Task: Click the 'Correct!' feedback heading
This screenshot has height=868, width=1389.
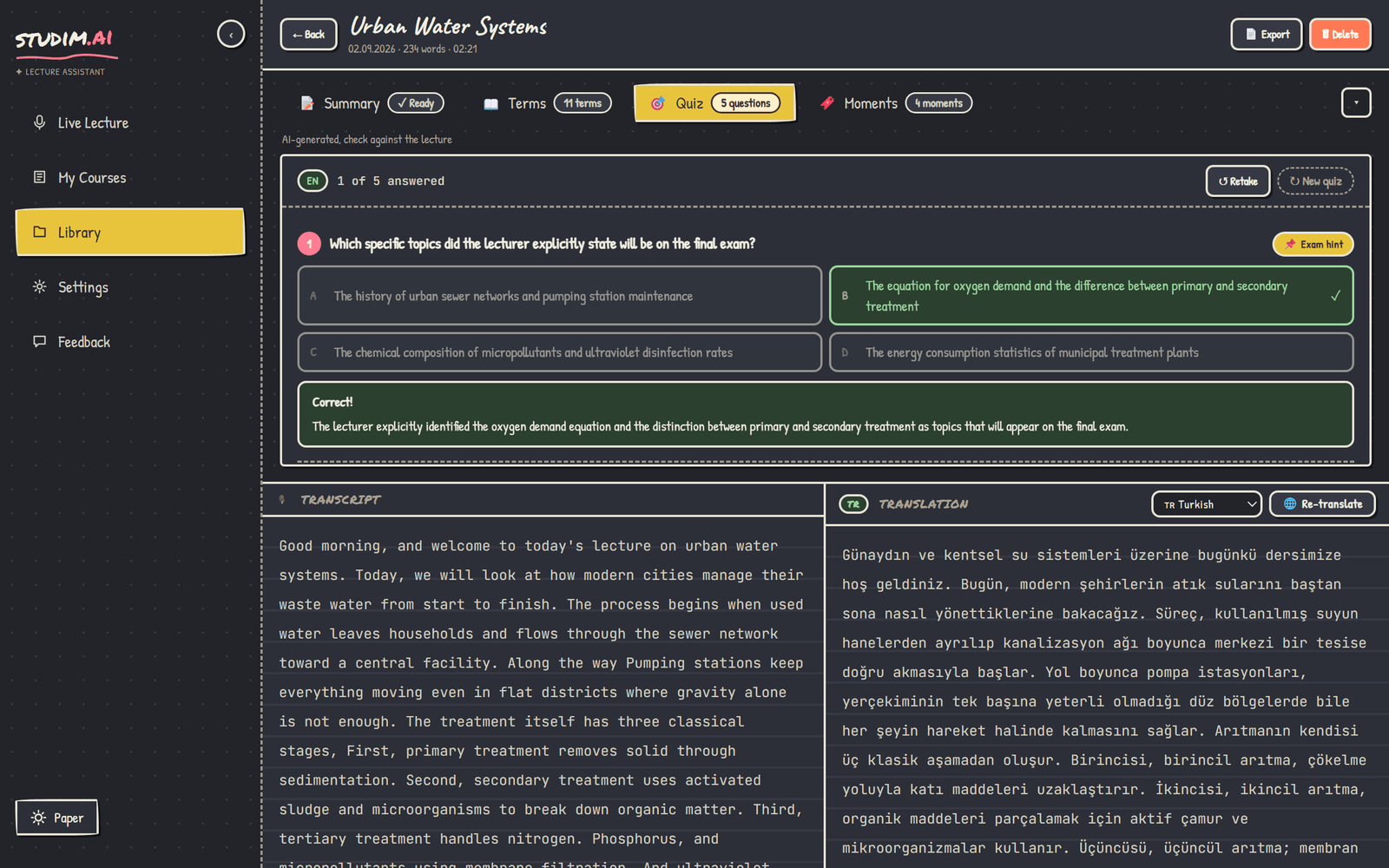Action: point(332,403)
